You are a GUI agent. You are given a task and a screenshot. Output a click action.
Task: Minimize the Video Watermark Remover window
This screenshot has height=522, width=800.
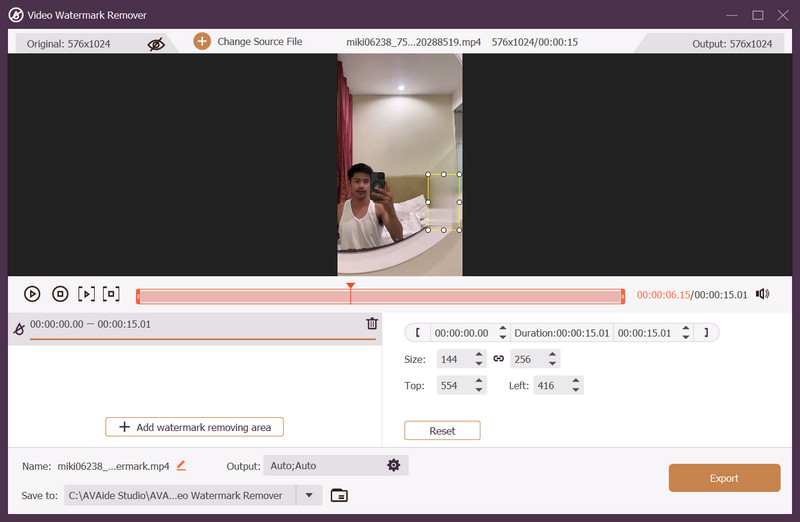732,15
